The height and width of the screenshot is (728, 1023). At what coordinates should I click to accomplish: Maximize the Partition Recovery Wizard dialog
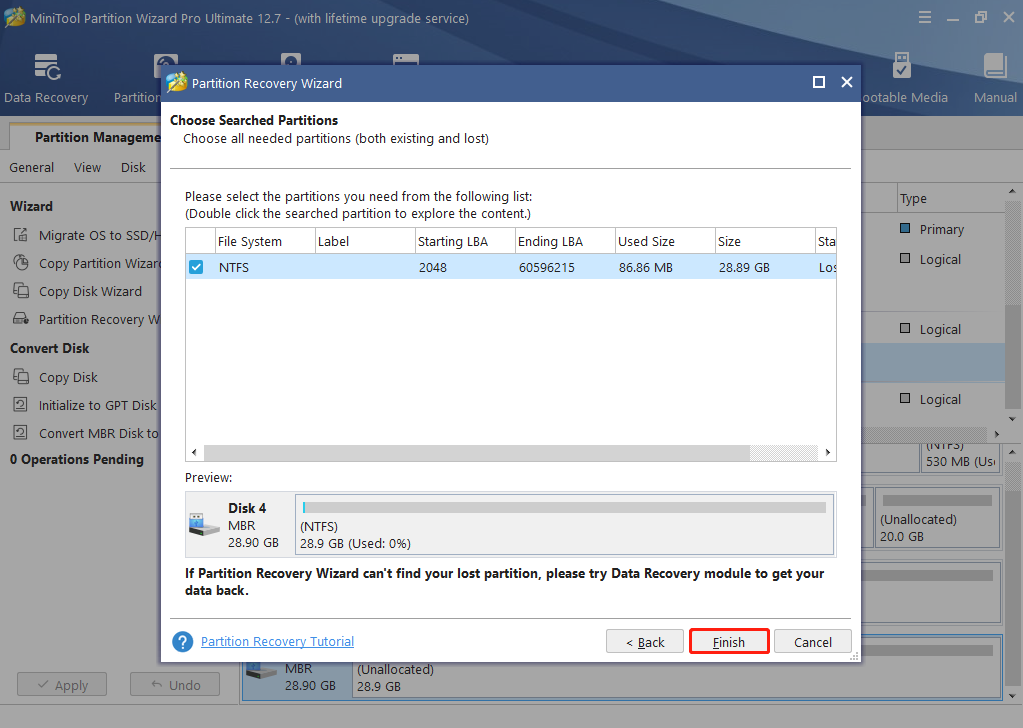pyautogui.click(x=819, y=82)
